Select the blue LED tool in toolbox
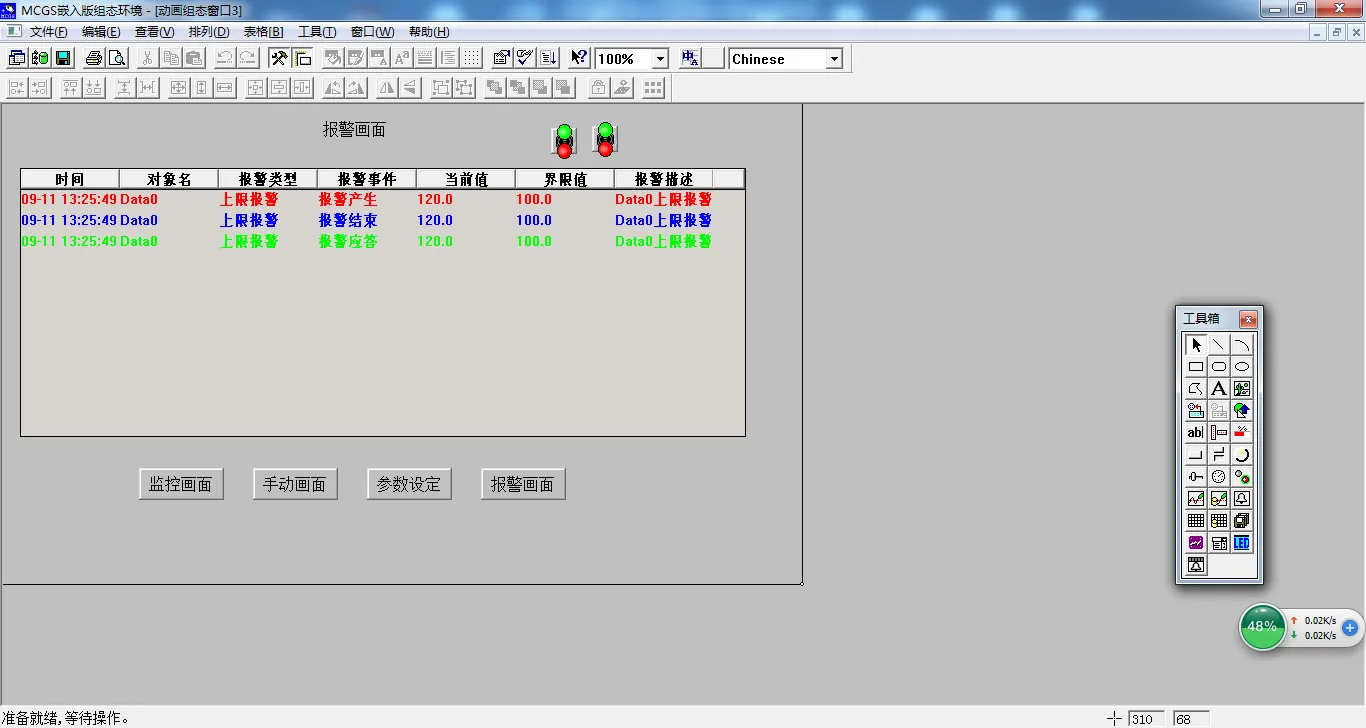The image size is (1366, 728). 1242,543
